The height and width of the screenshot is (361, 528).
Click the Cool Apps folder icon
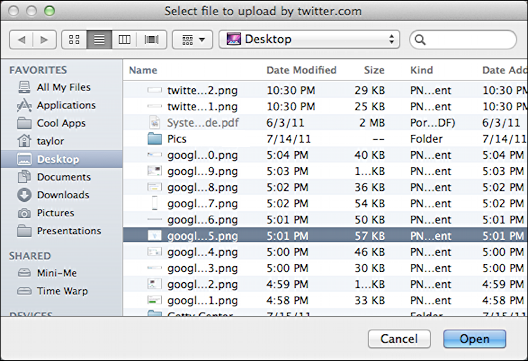pos(24,123)
